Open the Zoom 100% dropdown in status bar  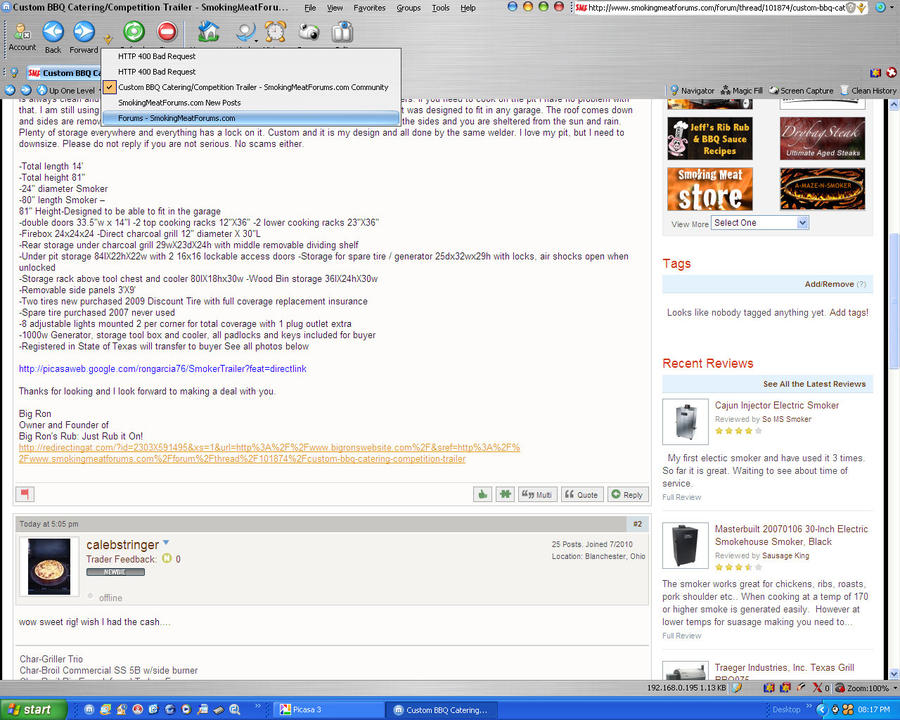[867, 688]
